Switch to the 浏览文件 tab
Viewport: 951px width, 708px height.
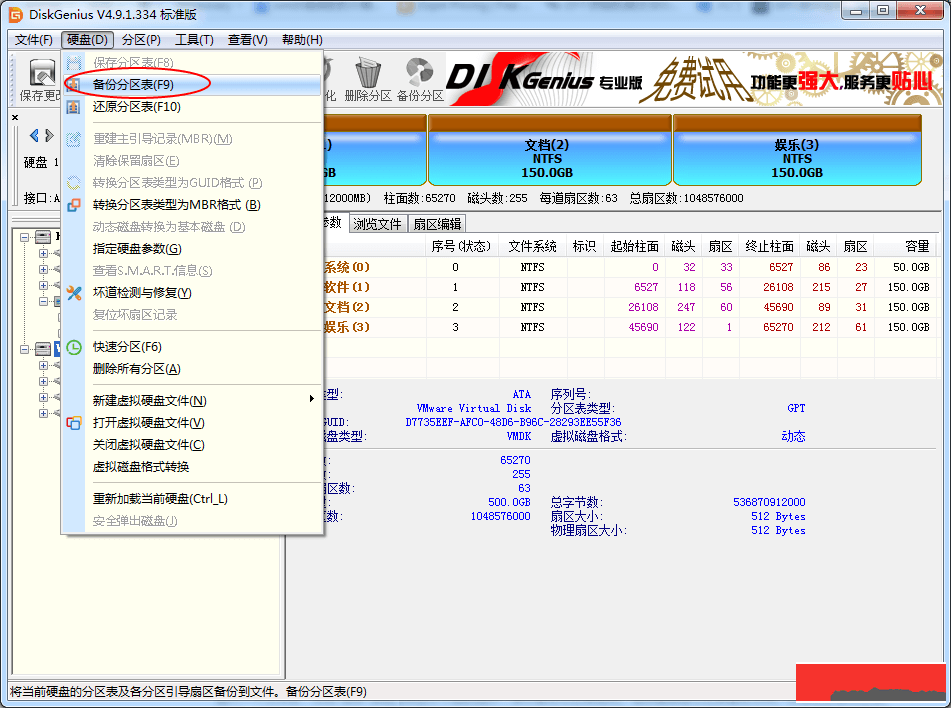click(377, 224)
